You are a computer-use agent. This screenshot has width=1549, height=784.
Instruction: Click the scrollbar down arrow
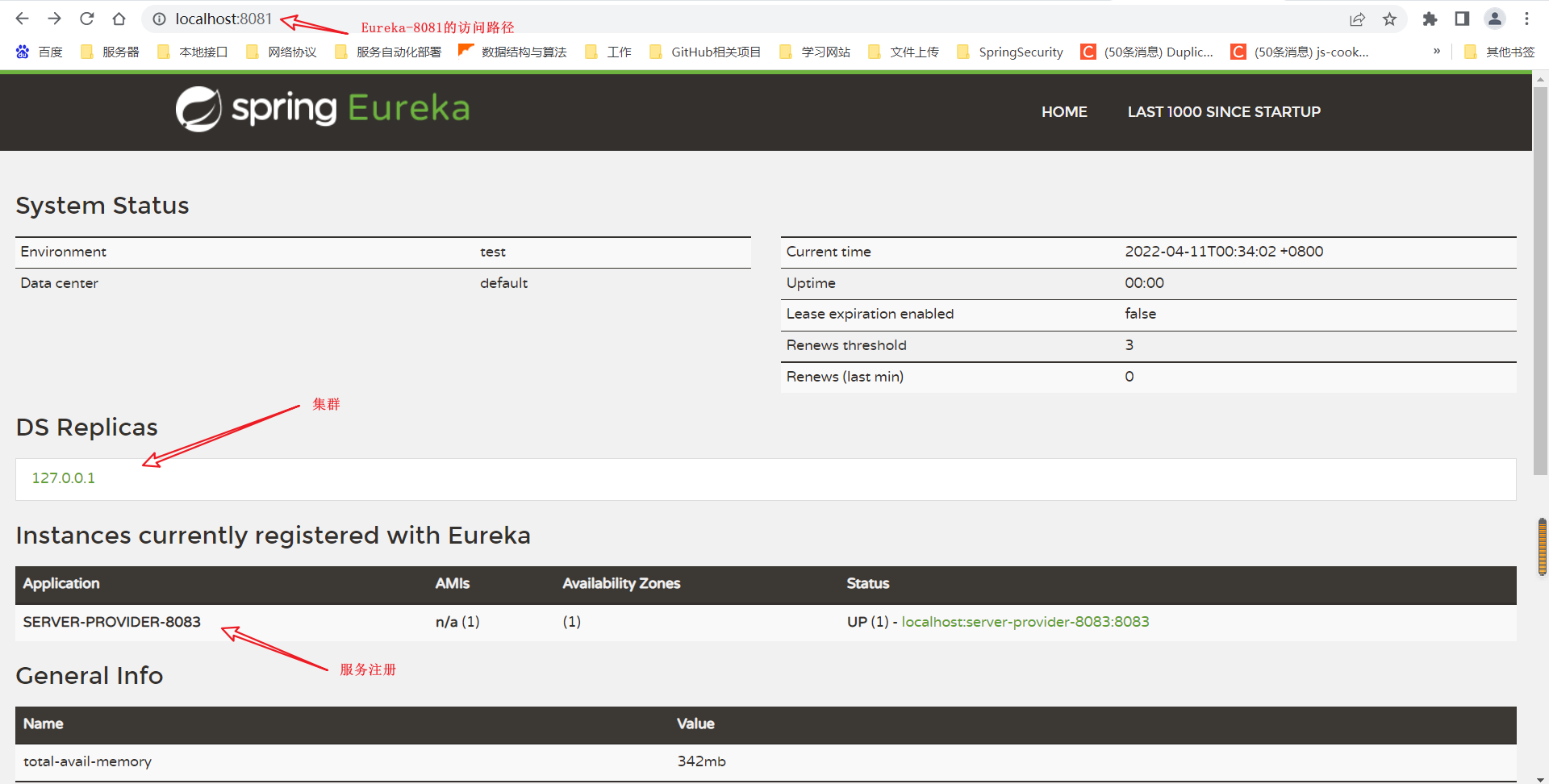coord(1540,778)
